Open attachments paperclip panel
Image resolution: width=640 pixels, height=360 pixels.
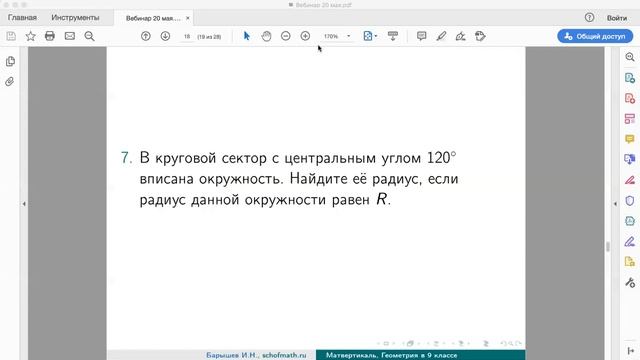tap(10, 81)
